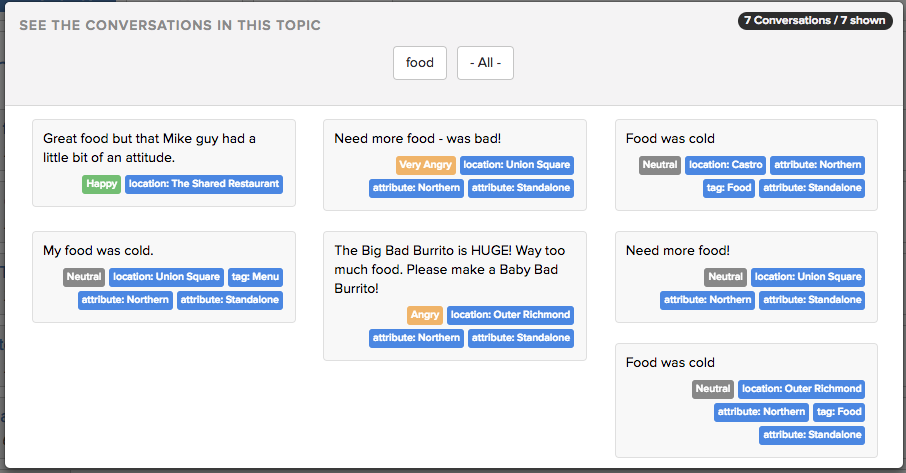Click 'tag: Food' in the Castro conversation

pos(729,188)
